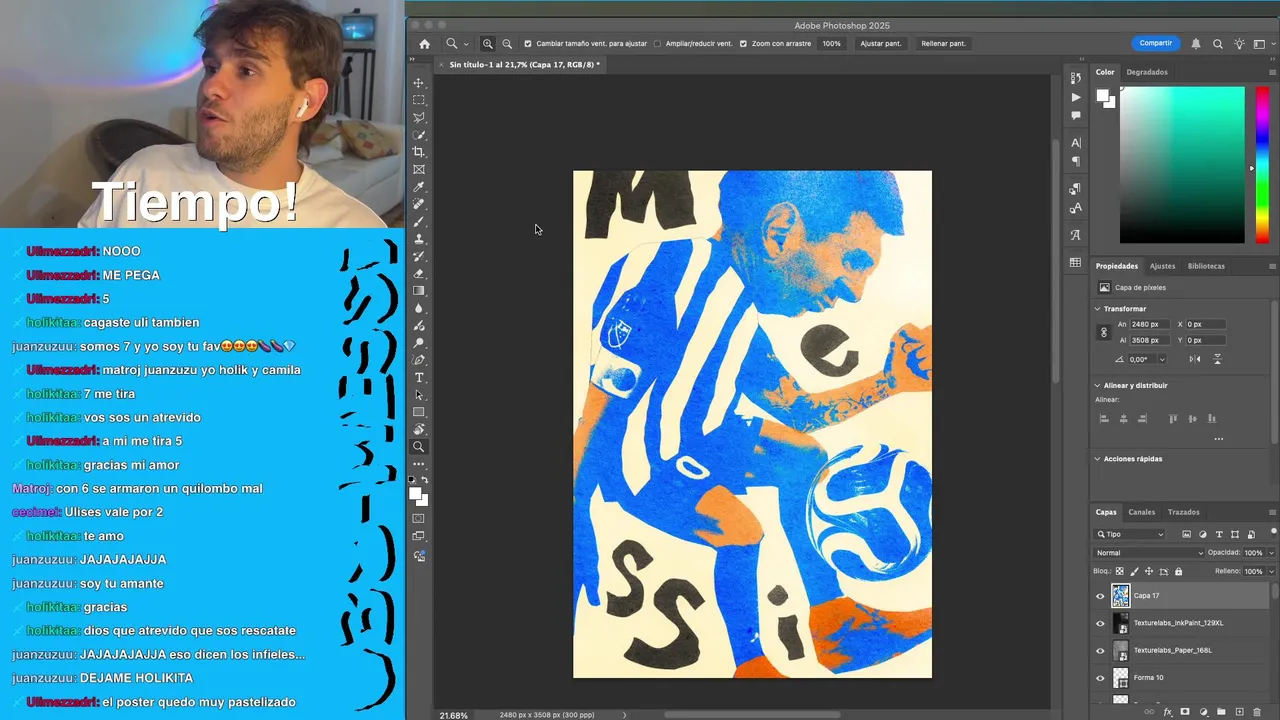1280x720 pixels.
Task: Select the Polygonal Lasso tool
Action: tap(419, 117)
